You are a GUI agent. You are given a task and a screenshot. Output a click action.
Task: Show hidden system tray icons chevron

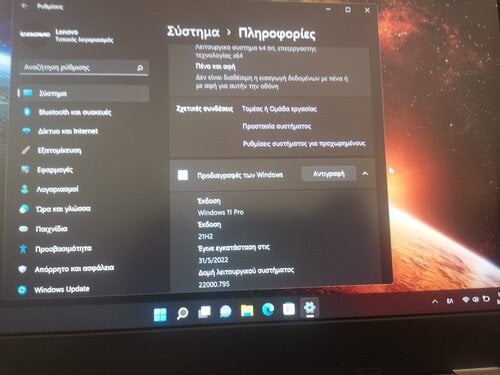tap(435, 301)
